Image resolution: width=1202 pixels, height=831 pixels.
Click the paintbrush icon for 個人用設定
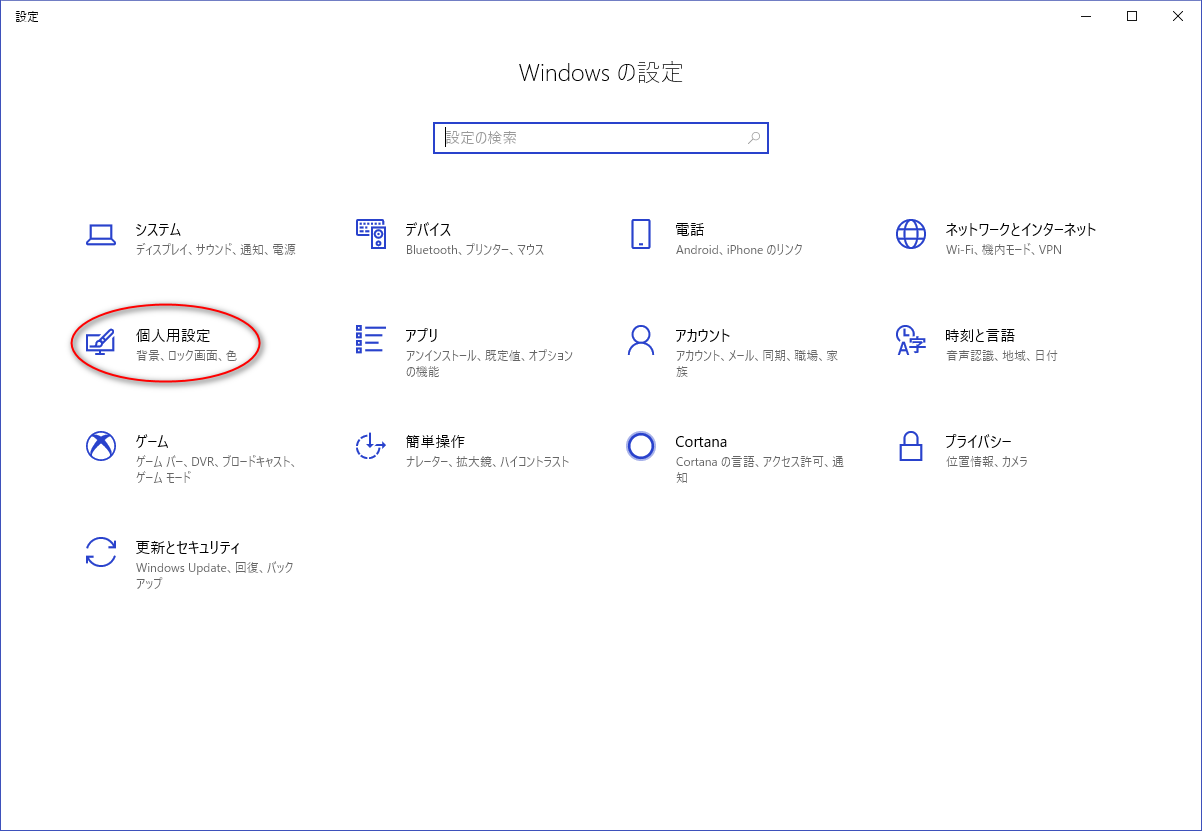coord(101,341)
